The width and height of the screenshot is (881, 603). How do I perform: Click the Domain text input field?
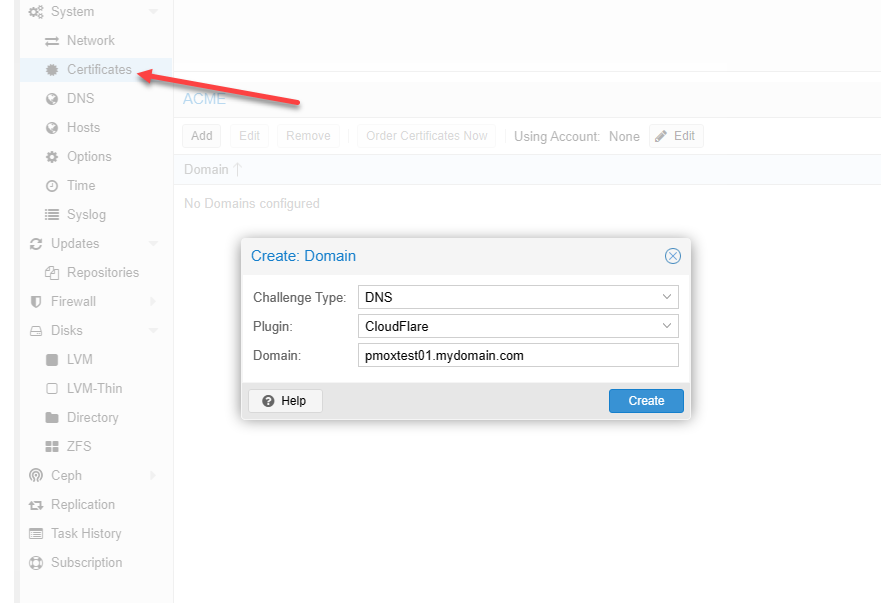click(517, 355)
